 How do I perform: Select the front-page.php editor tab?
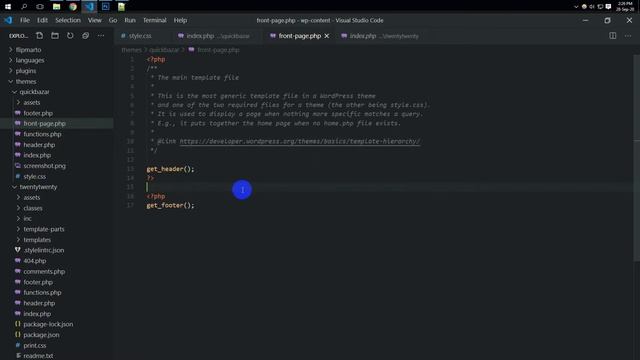(300, 36)
